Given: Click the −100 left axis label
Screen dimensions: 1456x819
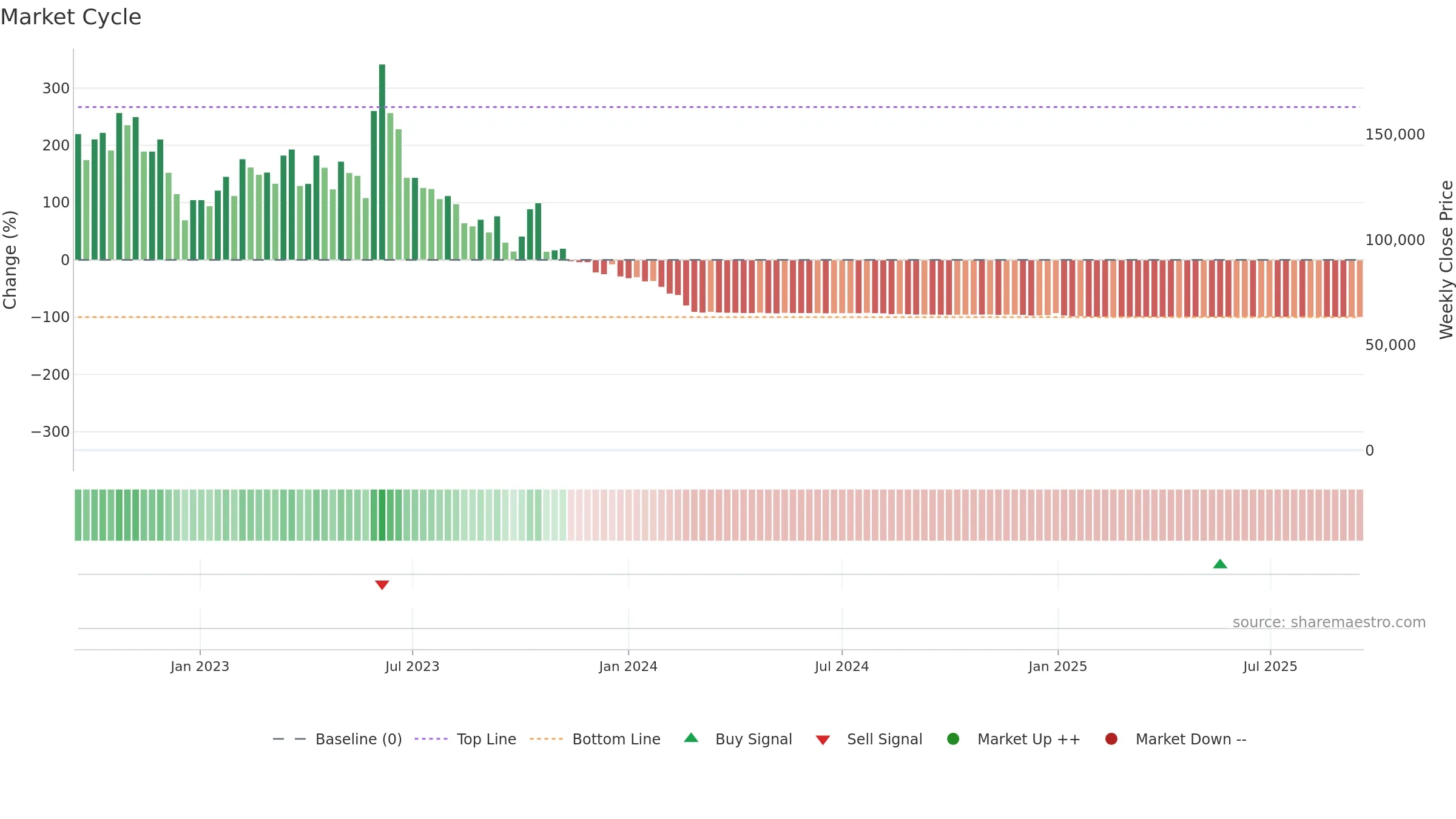Looking at the screenshot, I should pyautogui.click(x=50, y=317).
